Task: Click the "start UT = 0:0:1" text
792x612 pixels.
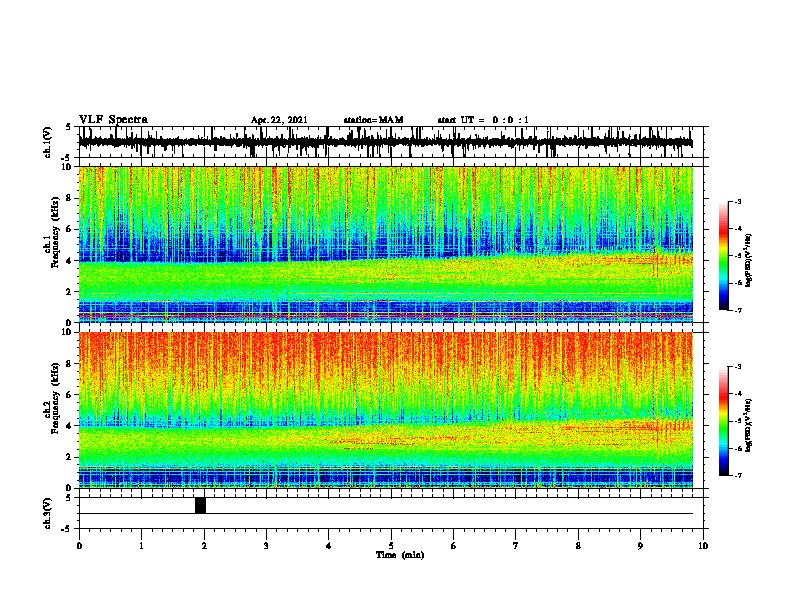Action: tap(483, 120)
